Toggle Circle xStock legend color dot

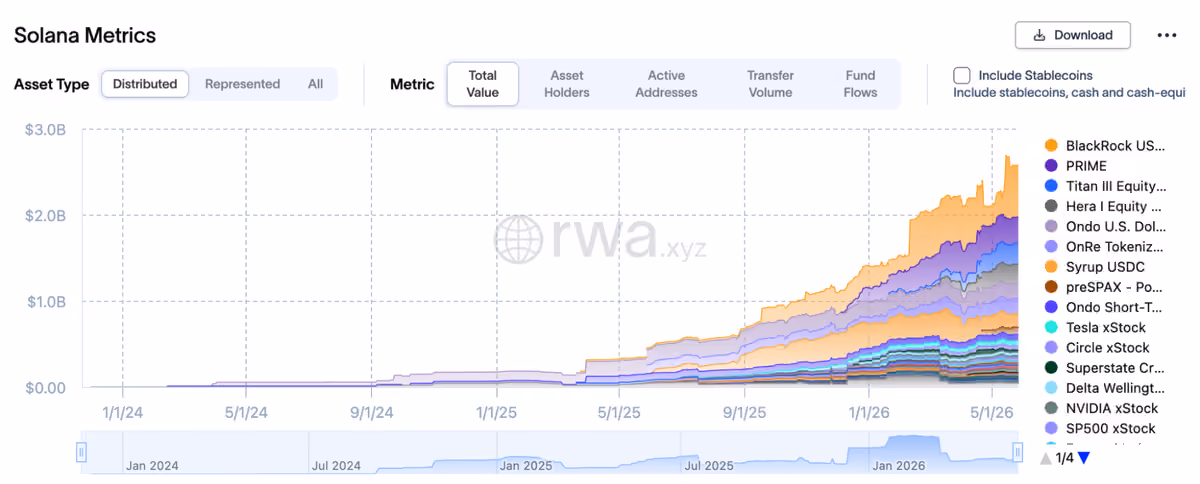tap(1051, 347)
